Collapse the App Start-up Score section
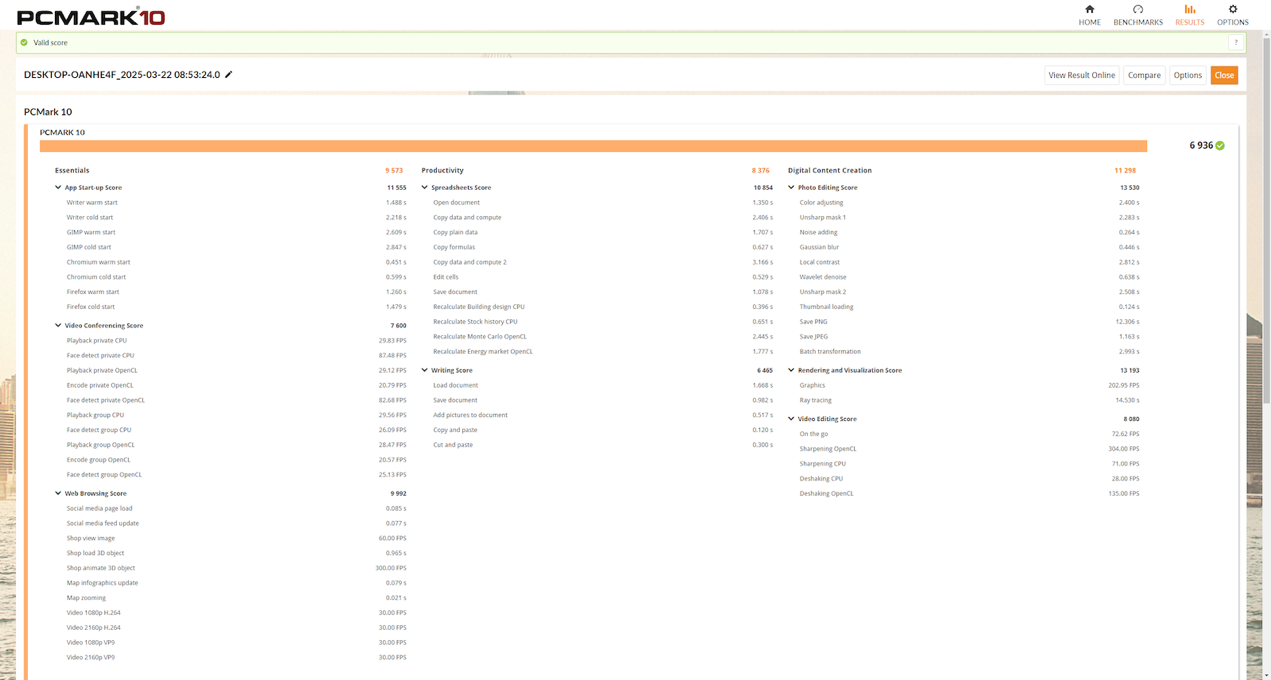 pos(58,187)
